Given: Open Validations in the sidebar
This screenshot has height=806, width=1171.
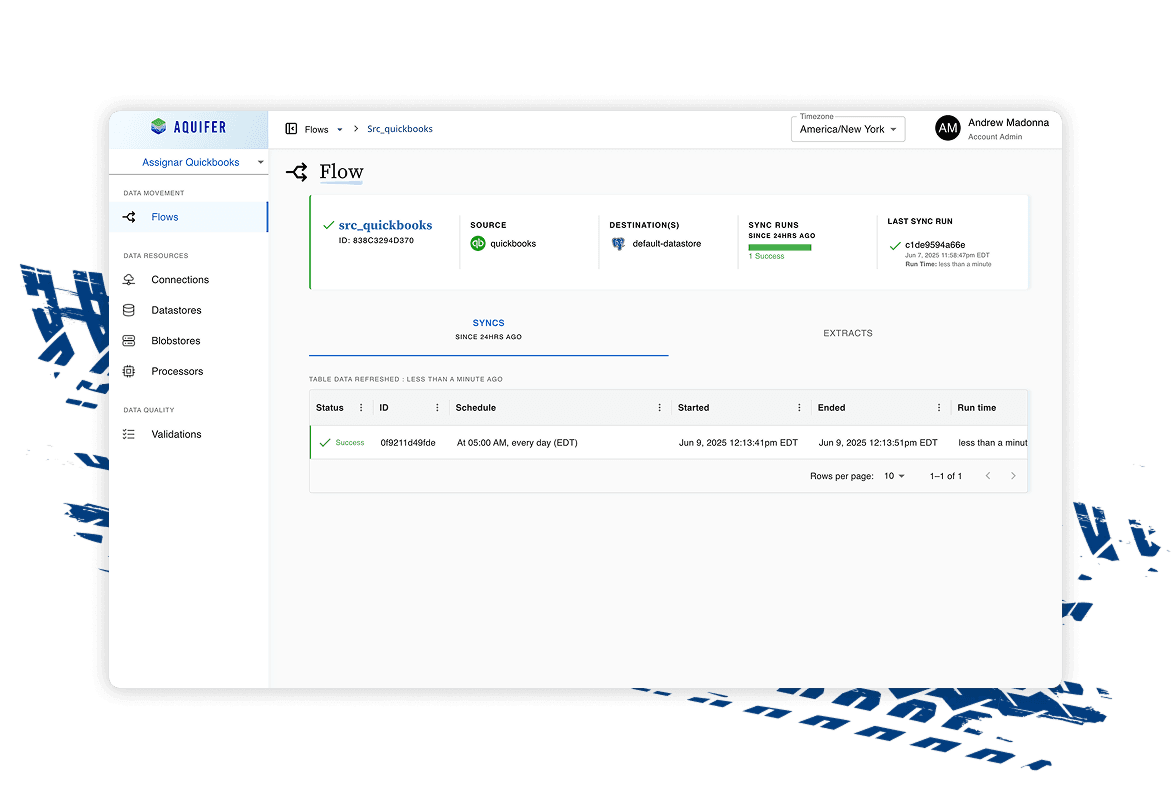Looking at the screenshot, I should [188, 434].
